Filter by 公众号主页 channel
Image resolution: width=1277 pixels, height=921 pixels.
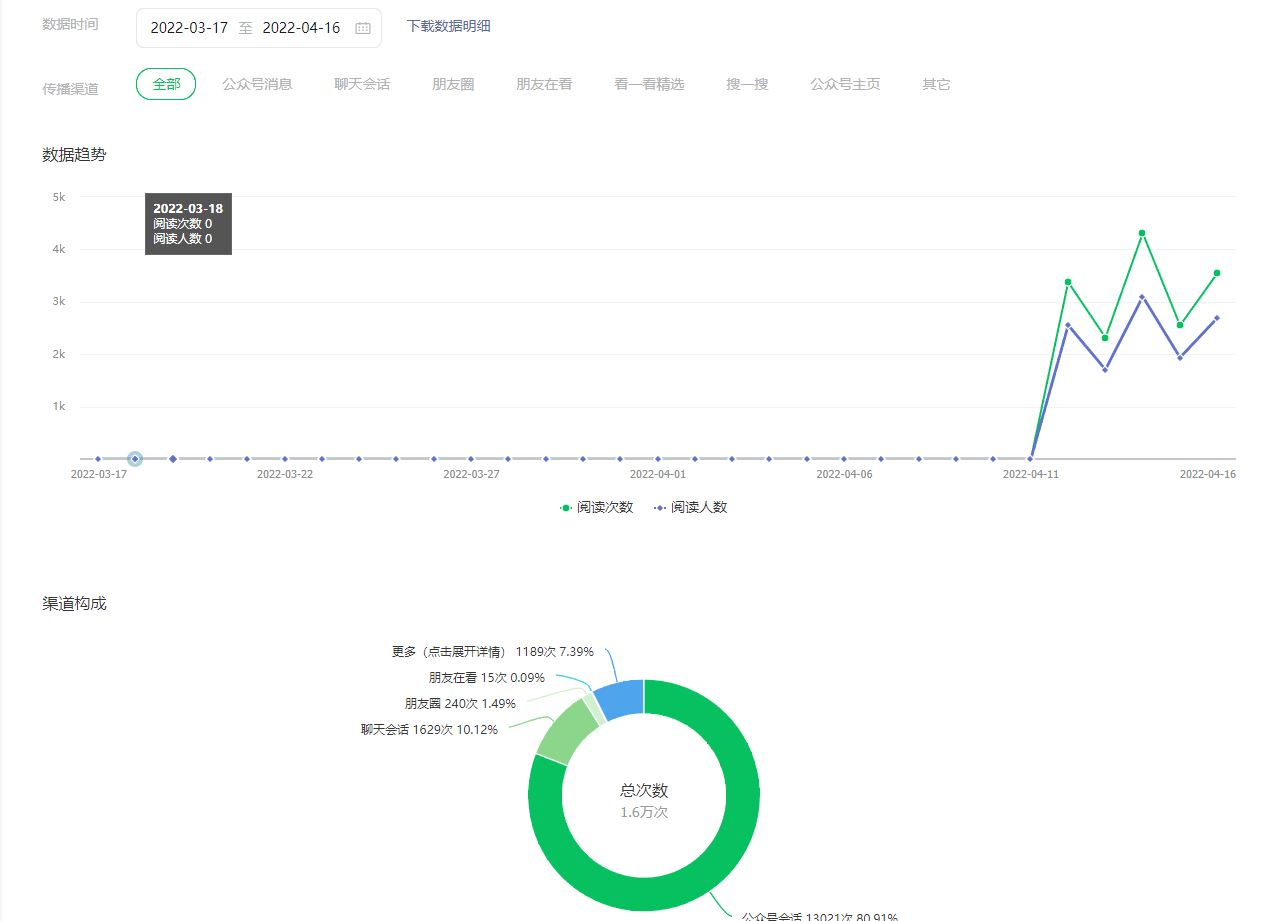[845, 84]
